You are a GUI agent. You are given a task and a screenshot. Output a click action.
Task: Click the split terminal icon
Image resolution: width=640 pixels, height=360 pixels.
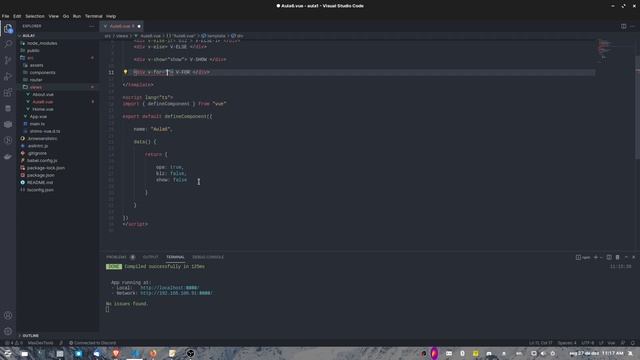(609, 257)
